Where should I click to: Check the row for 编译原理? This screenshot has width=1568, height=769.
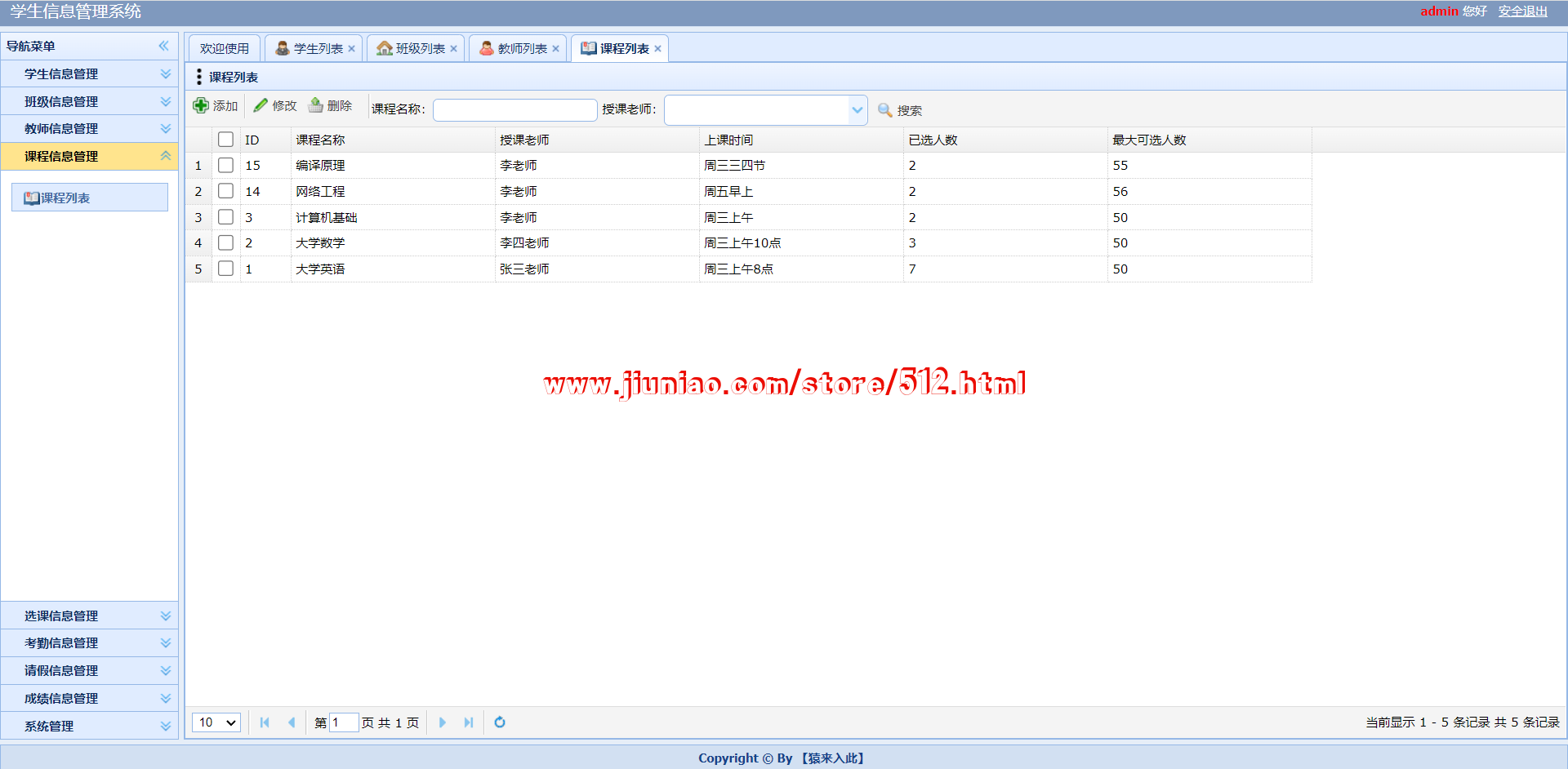(x=226, y=166)
